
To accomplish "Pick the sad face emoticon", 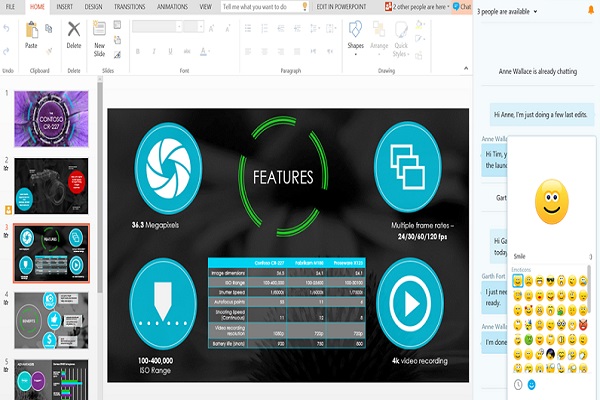I will (x=528, y=281).
